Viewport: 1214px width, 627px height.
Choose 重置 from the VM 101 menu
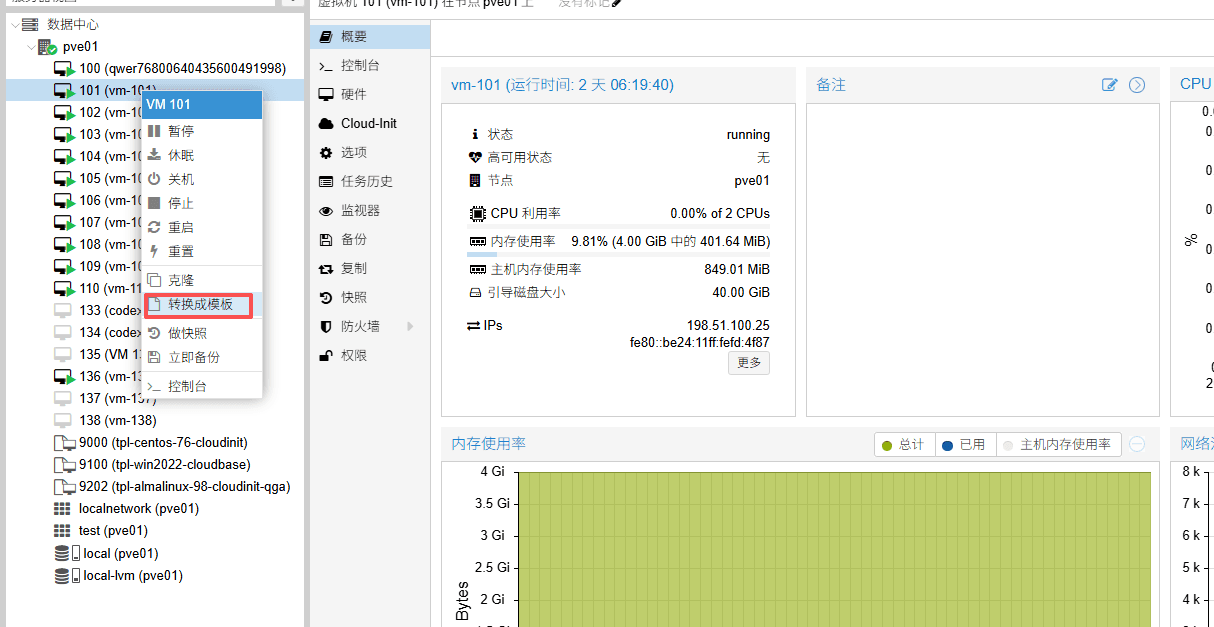coord(201,251)
